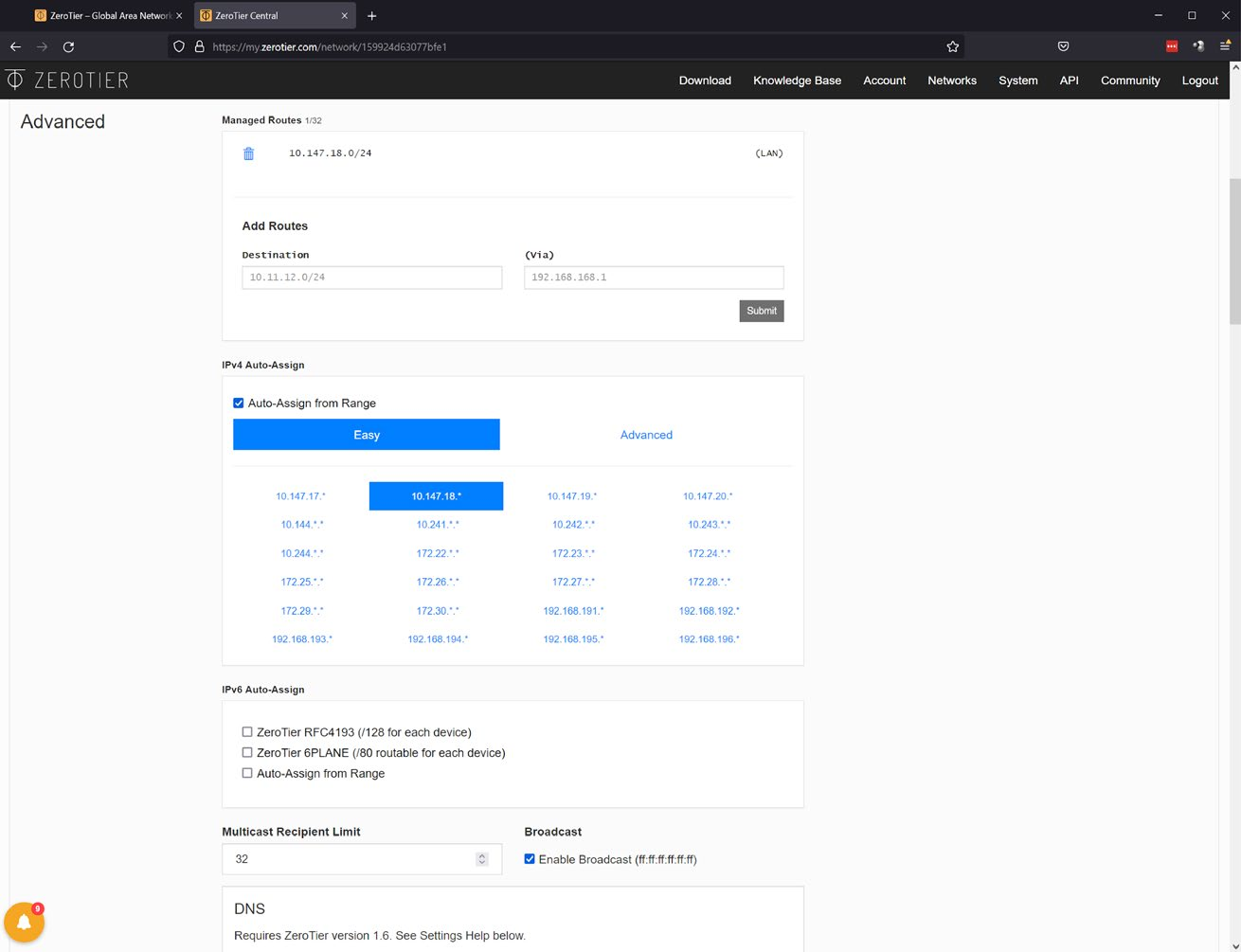Go back to the previous page

(x=15, y=46)
